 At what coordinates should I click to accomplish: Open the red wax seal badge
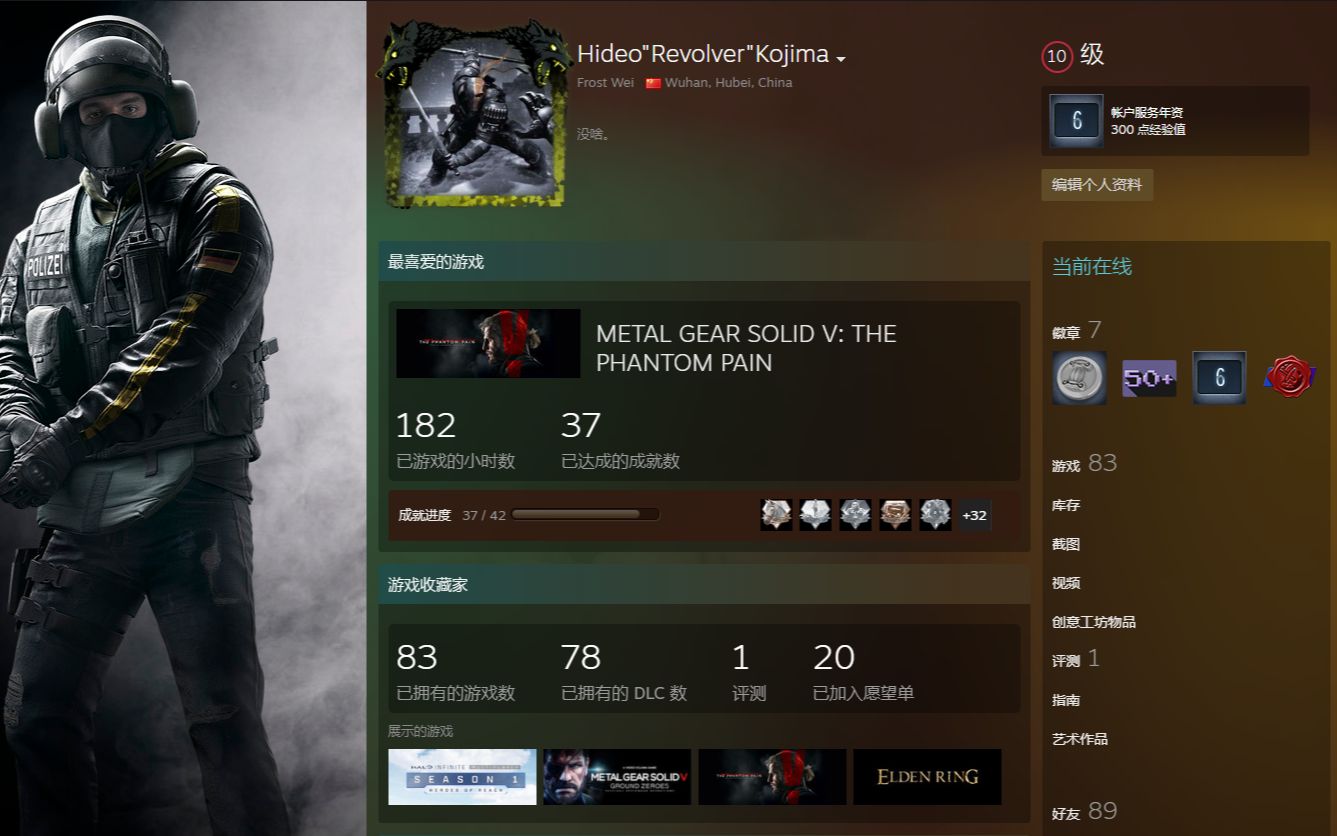click(x=1289, y=378)
